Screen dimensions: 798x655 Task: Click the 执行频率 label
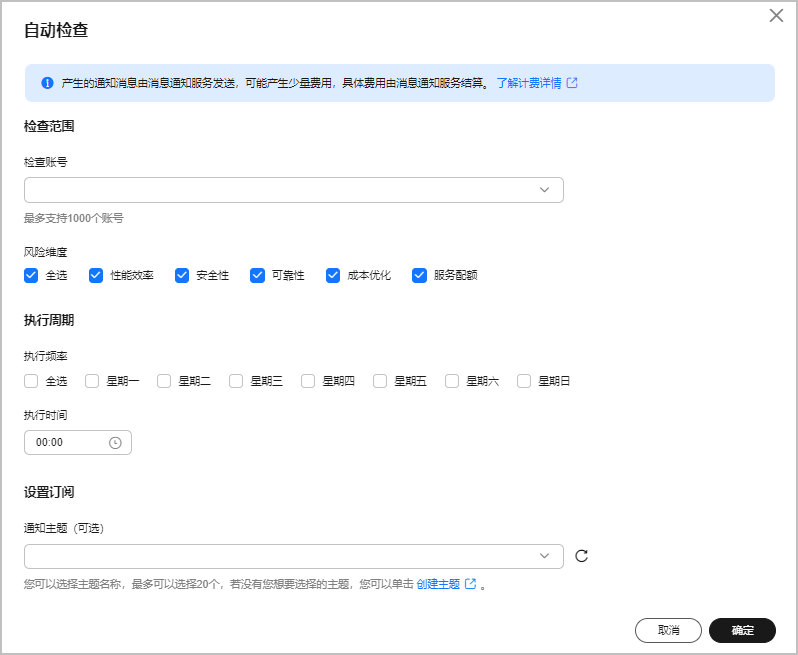click(45, 356)
